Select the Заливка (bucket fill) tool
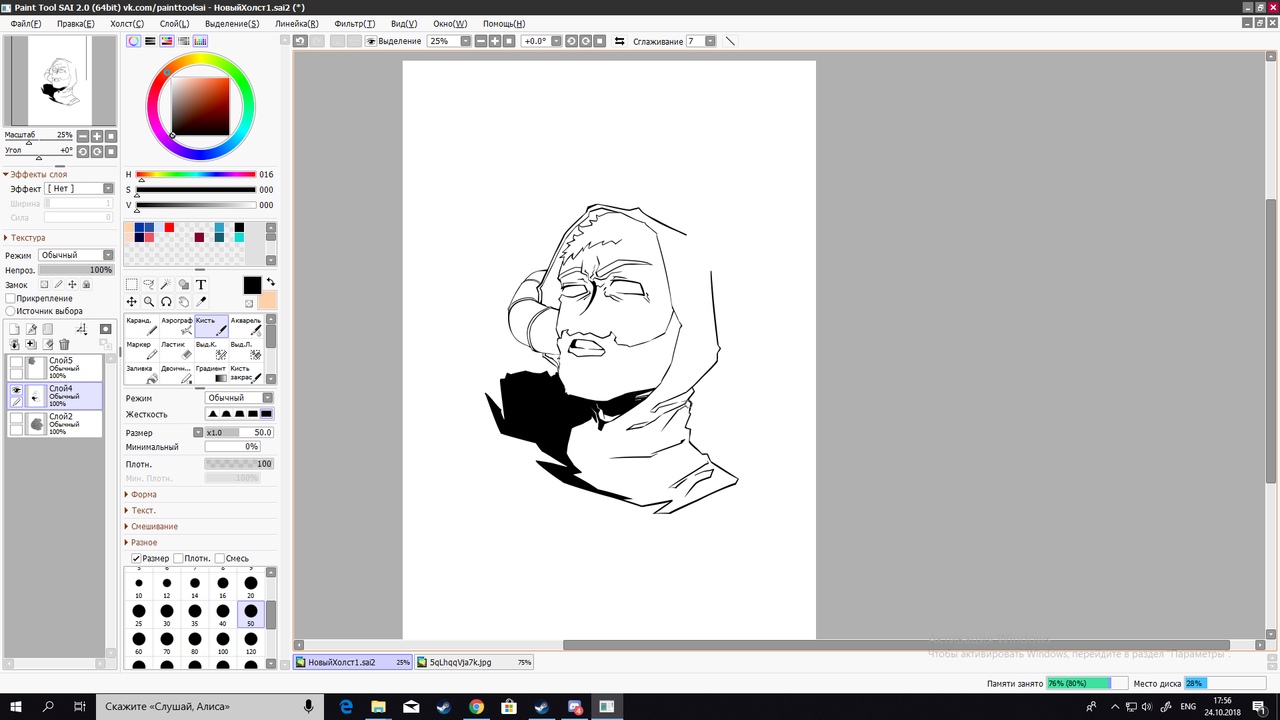 (x=141, y=374)
